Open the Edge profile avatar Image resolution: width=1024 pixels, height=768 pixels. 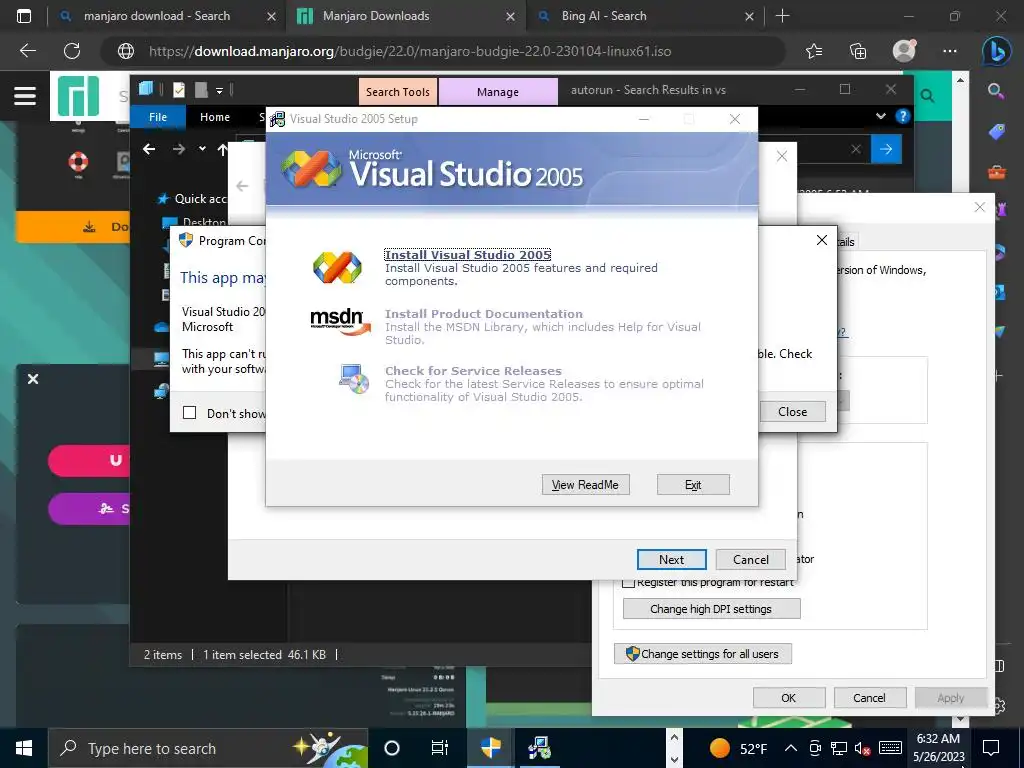pos(904,50)
